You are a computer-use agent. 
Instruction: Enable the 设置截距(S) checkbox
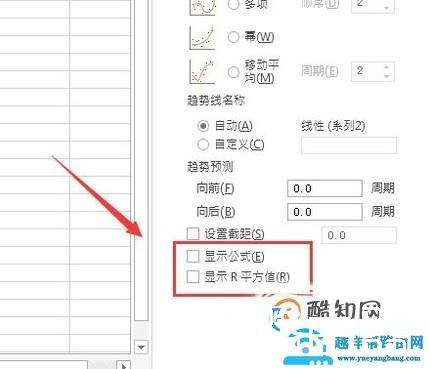point(193,234)
